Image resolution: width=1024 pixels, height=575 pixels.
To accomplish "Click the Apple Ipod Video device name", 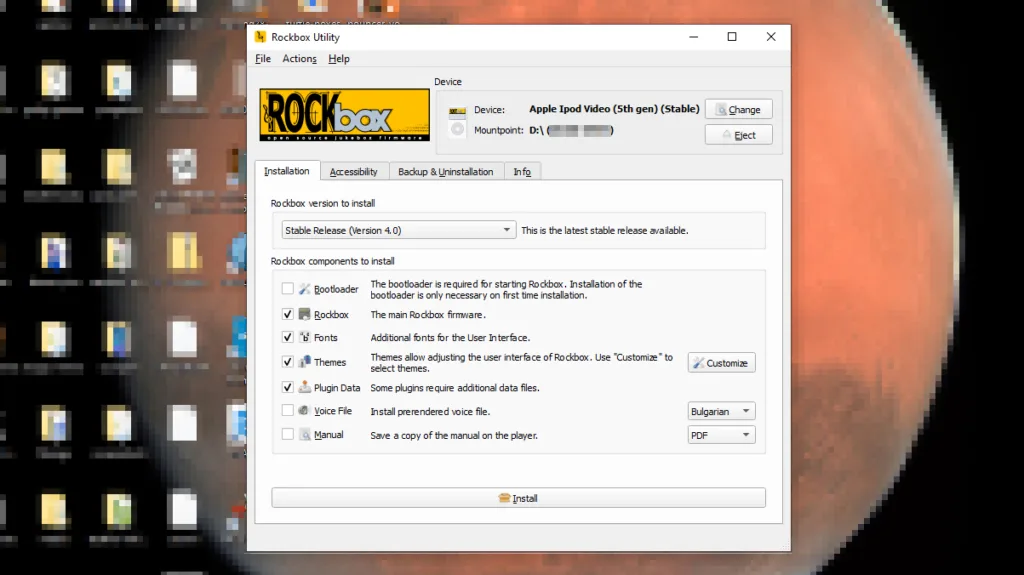I will [614, 109].
